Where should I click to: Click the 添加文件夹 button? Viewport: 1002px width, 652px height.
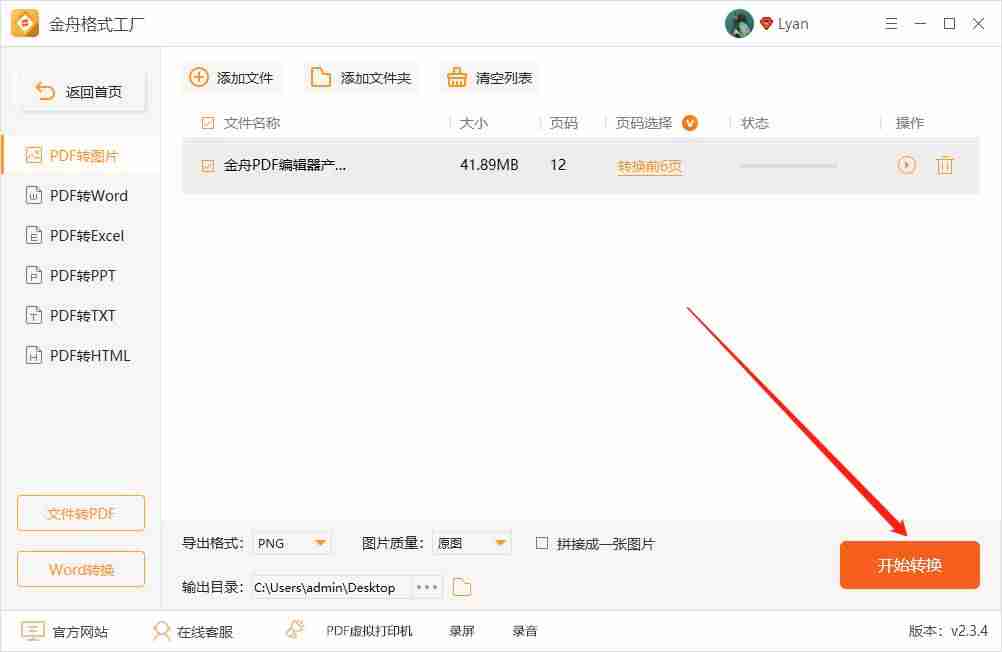coord(361,77)
